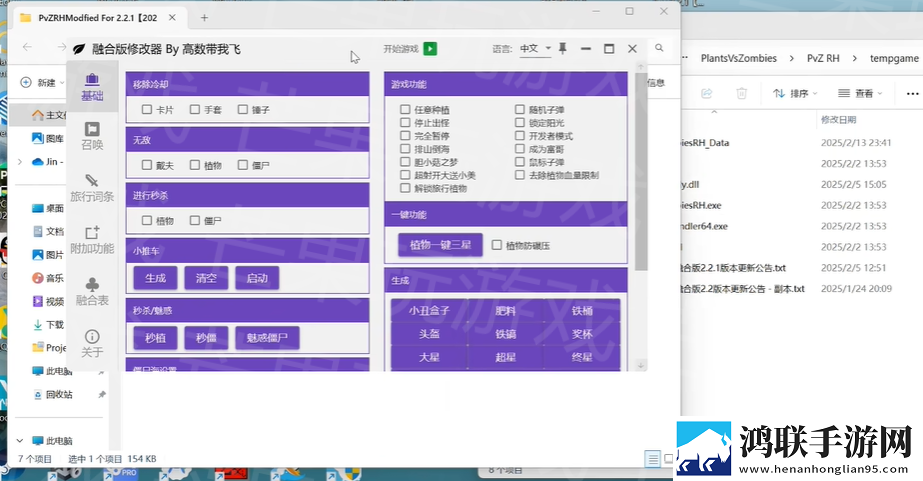Collapse the bottom 此电脑 tree node
Screen dimensions: 923x481
20,440
